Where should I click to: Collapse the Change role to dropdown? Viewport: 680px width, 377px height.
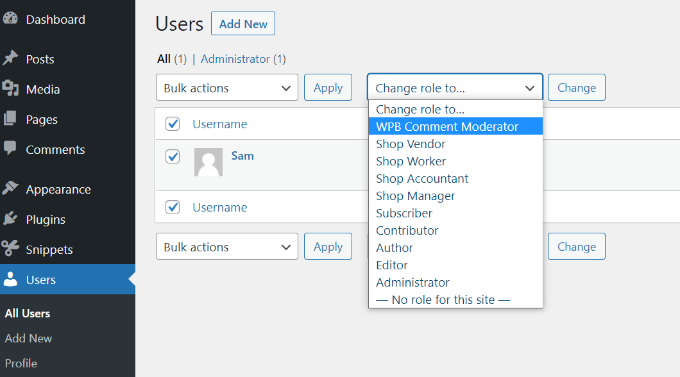[455, 88]
